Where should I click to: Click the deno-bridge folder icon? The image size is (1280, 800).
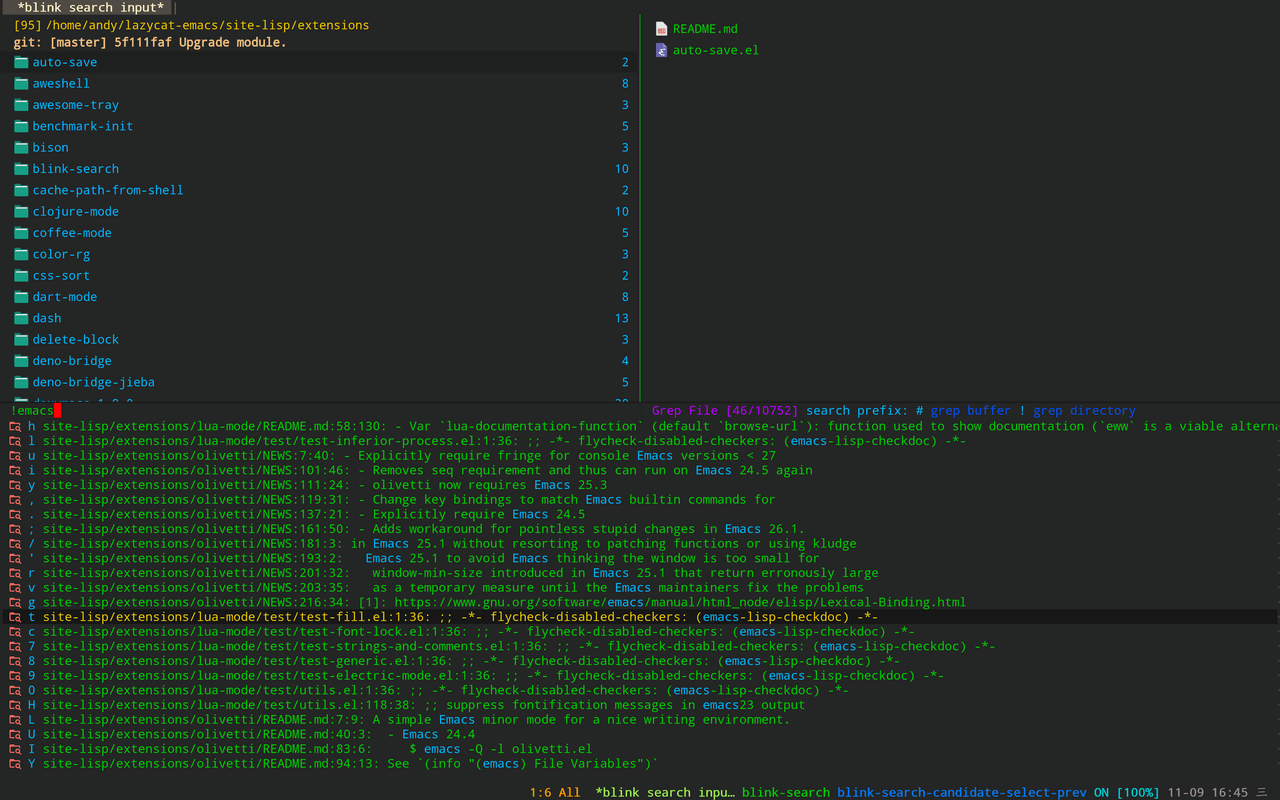pos(22,361)
